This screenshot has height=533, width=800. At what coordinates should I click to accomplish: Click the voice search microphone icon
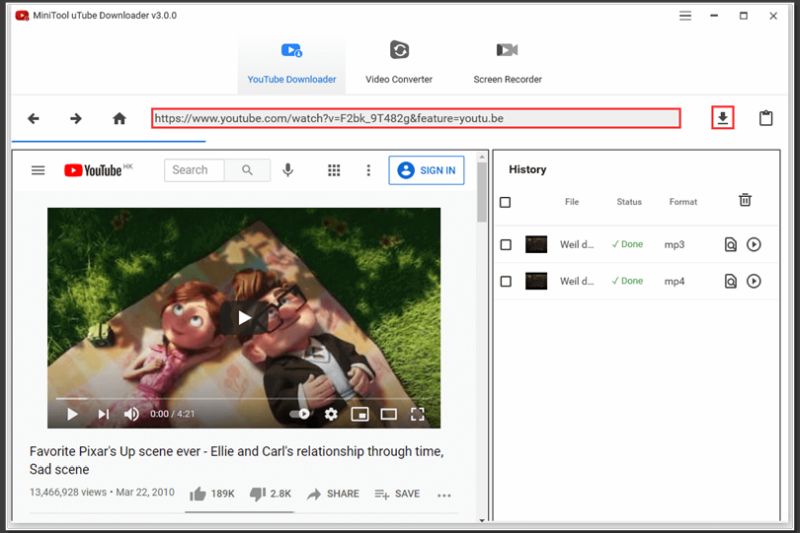(x=288, y=170)
